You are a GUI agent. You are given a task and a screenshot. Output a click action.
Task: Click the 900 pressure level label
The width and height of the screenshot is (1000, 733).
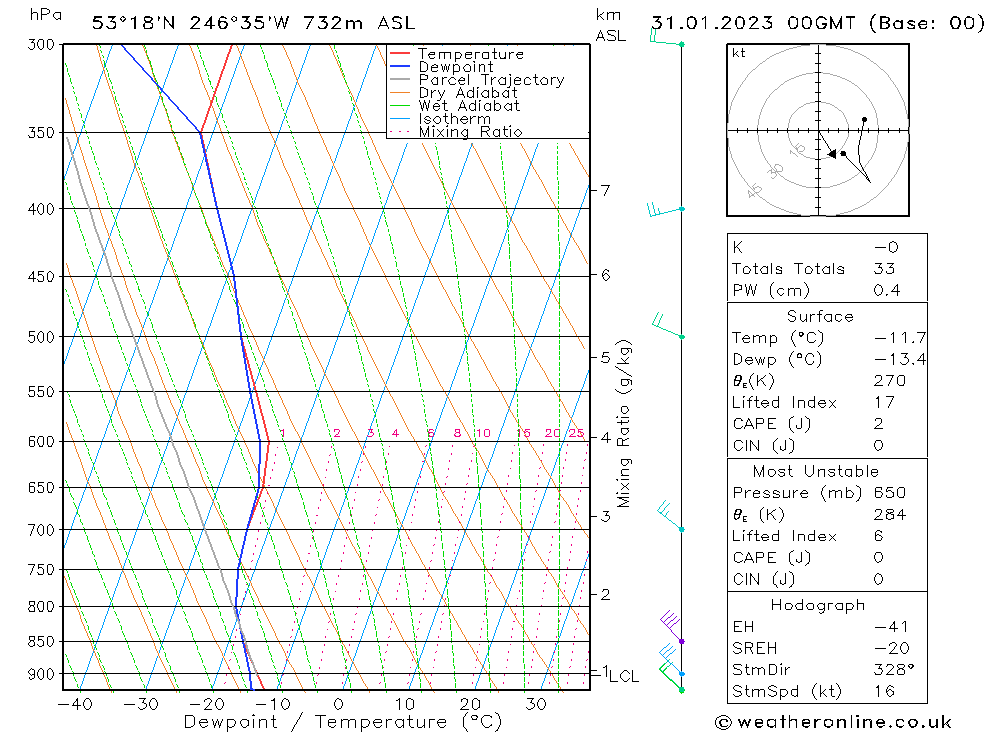point(41,674)
